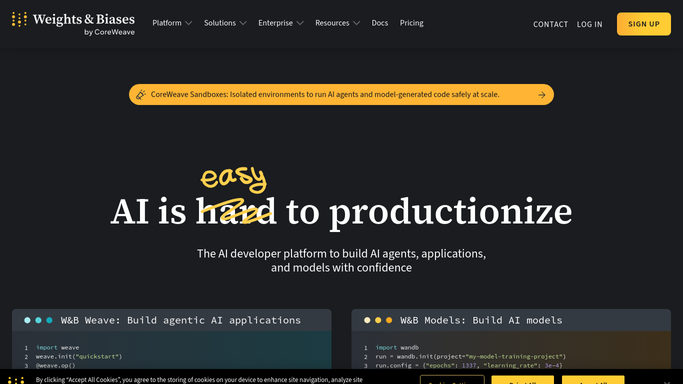Open the Docs page
Viewport: 683px width, 384px height.
click(x=379, y=23)
